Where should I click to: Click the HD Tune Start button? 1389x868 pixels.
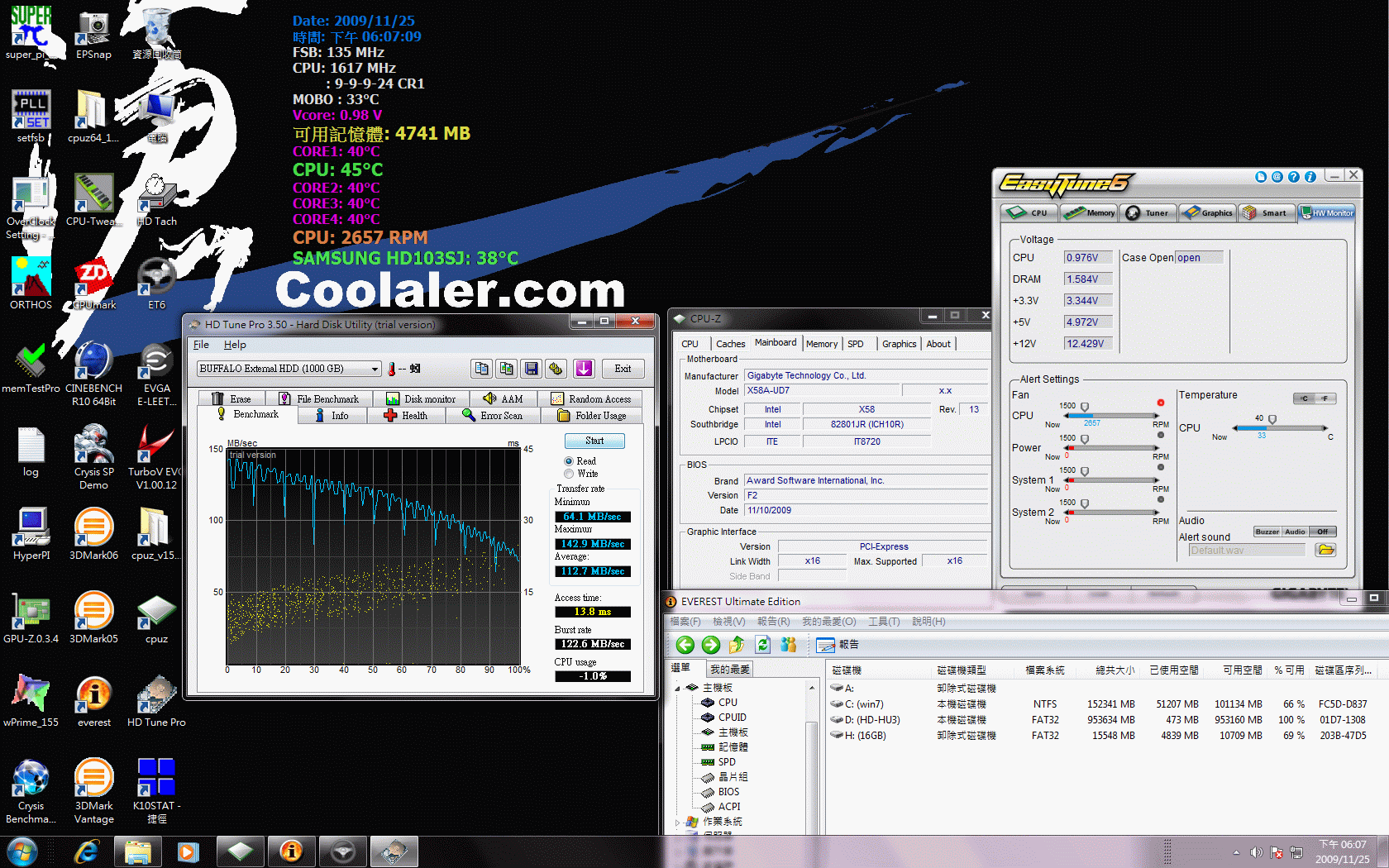(x=594, y=441)
